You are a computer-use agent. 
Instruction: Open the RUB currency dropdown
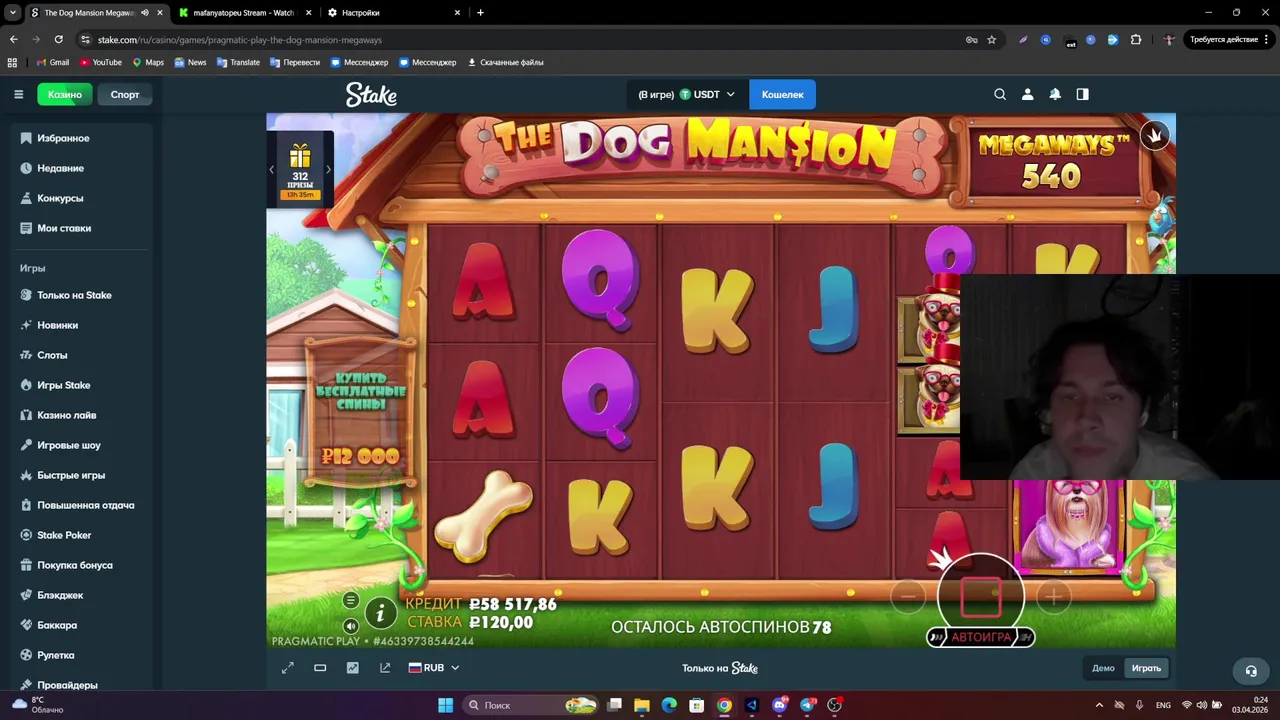click(x=434, y=668)
